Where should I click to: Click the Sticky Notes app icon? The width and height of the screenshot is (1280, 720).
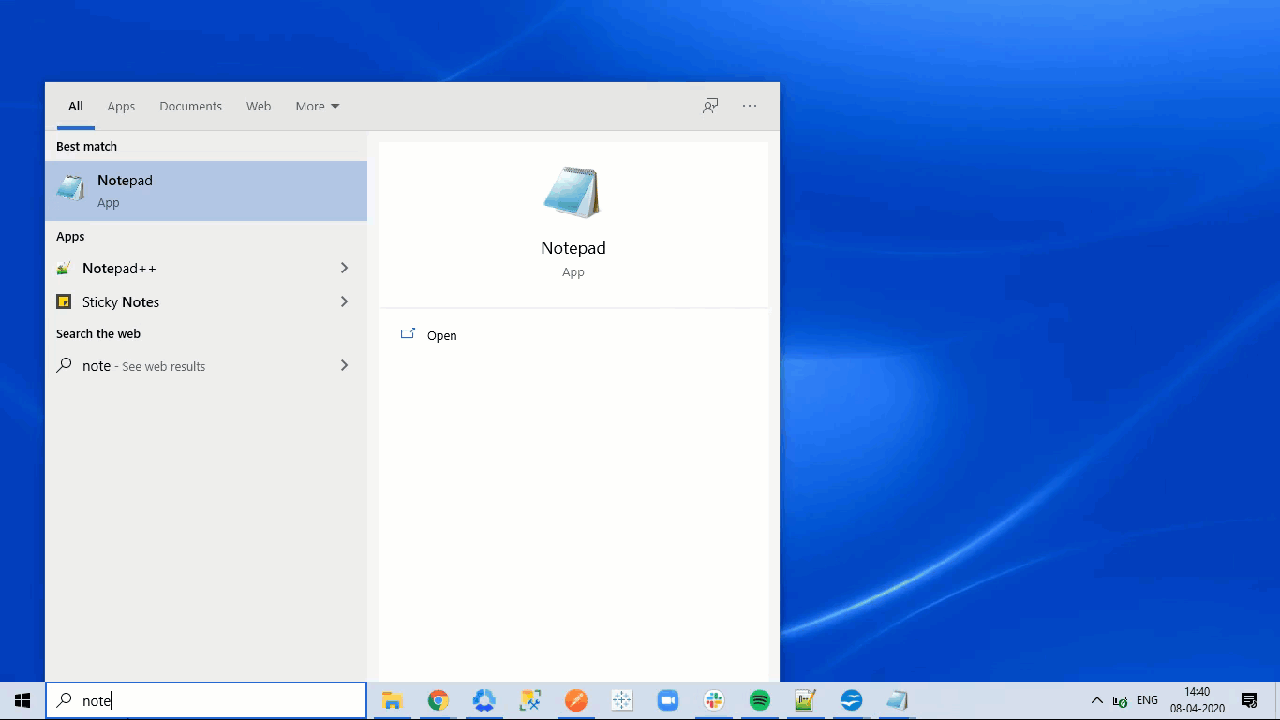click(x=64, y=302)
